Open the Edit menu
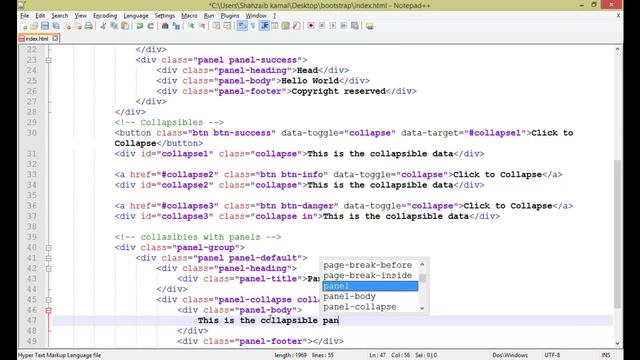 (x=40, y=16)
